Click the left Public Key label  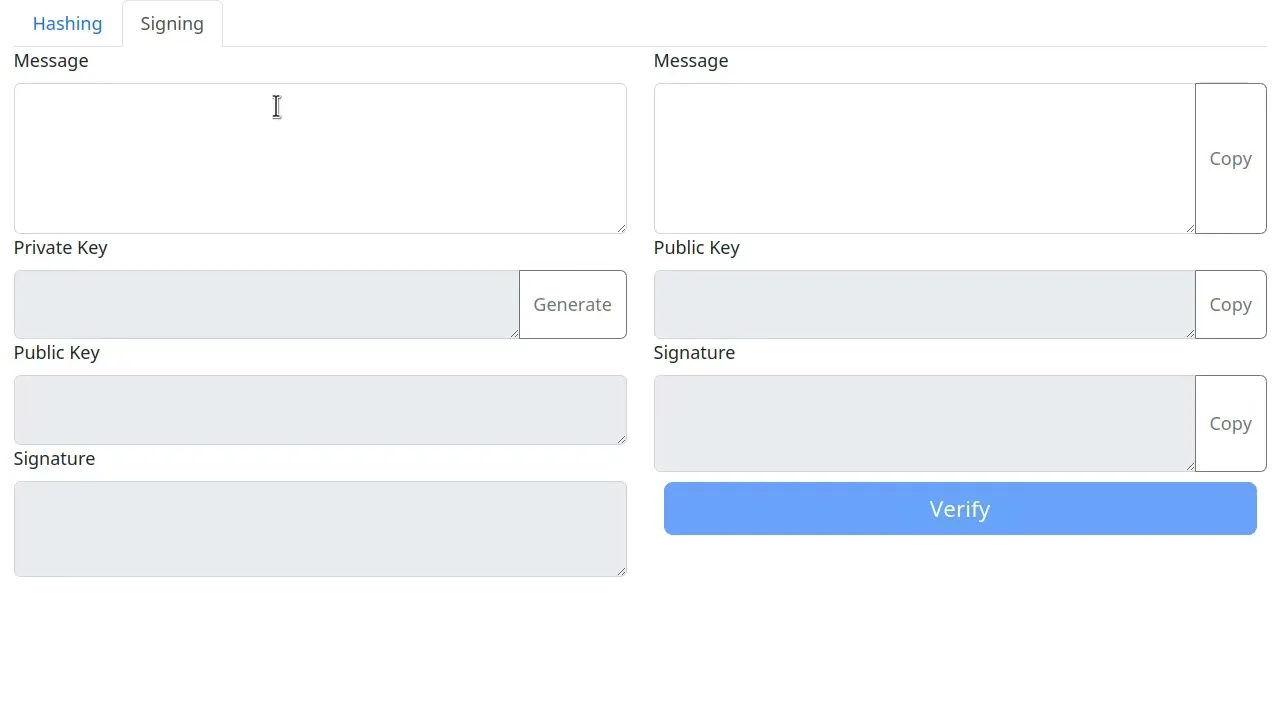tap(56, 352)
